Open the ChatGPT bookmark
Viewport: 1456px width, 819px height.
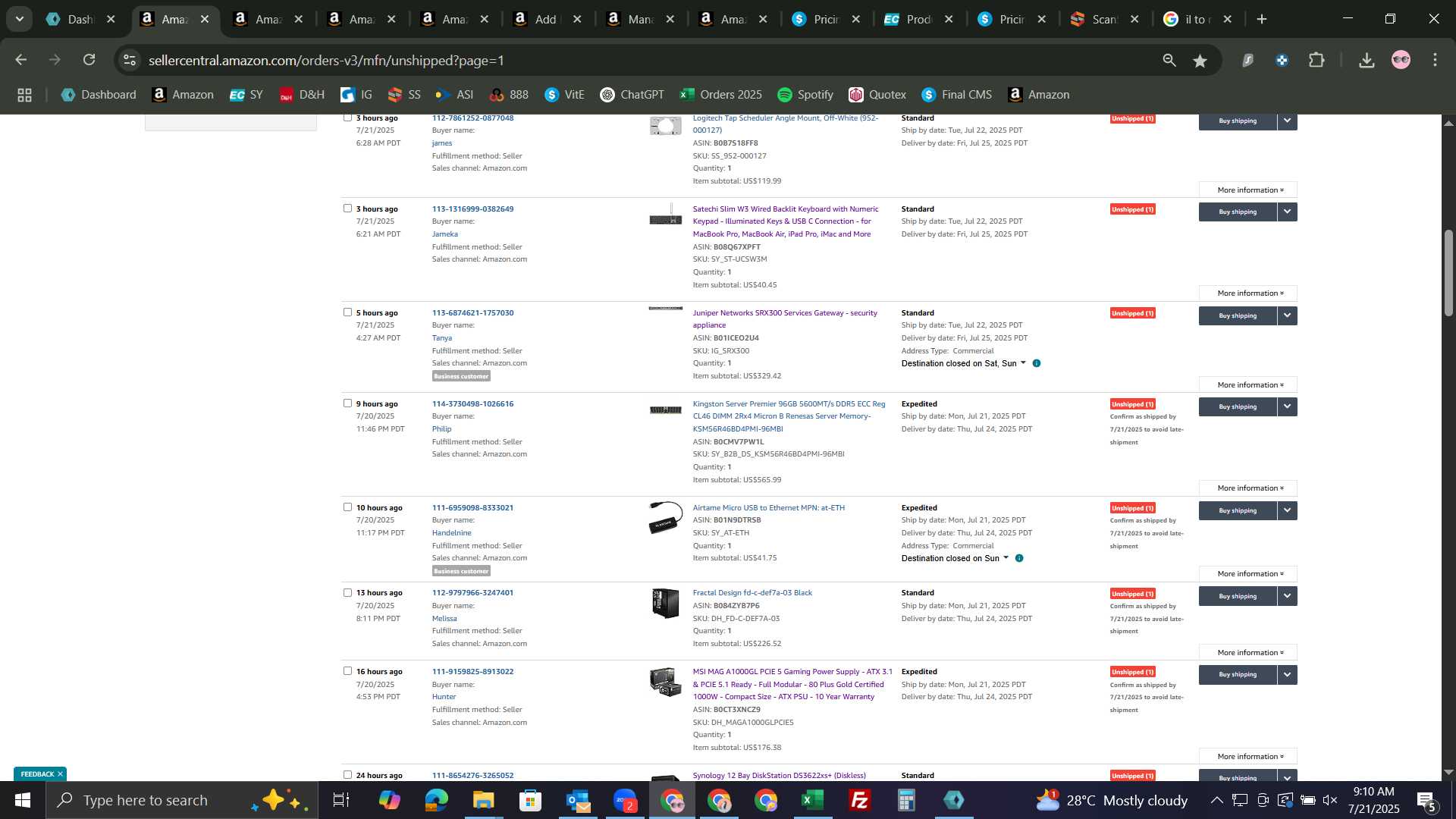[632, 95]
